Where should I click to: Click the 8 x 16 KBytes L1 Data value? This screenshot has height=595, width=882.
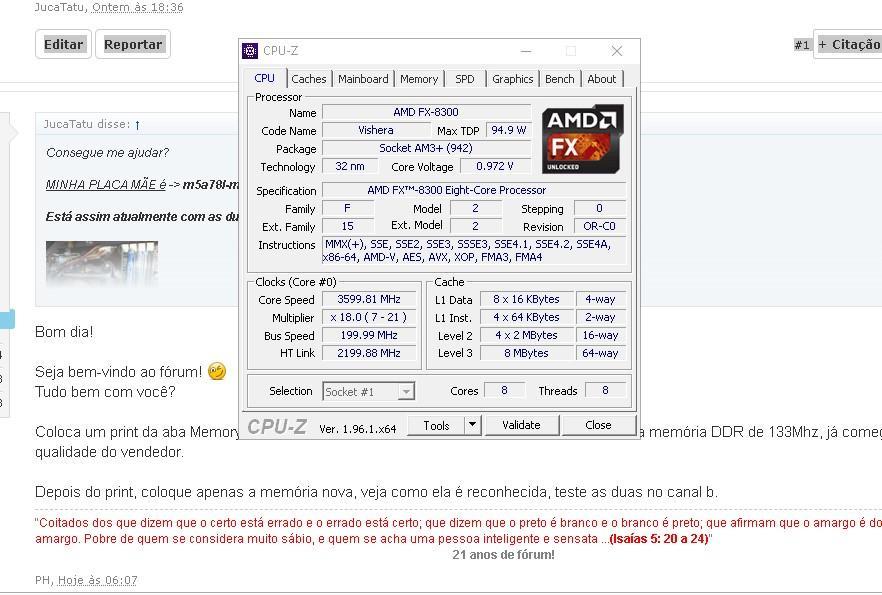[526, 299]
